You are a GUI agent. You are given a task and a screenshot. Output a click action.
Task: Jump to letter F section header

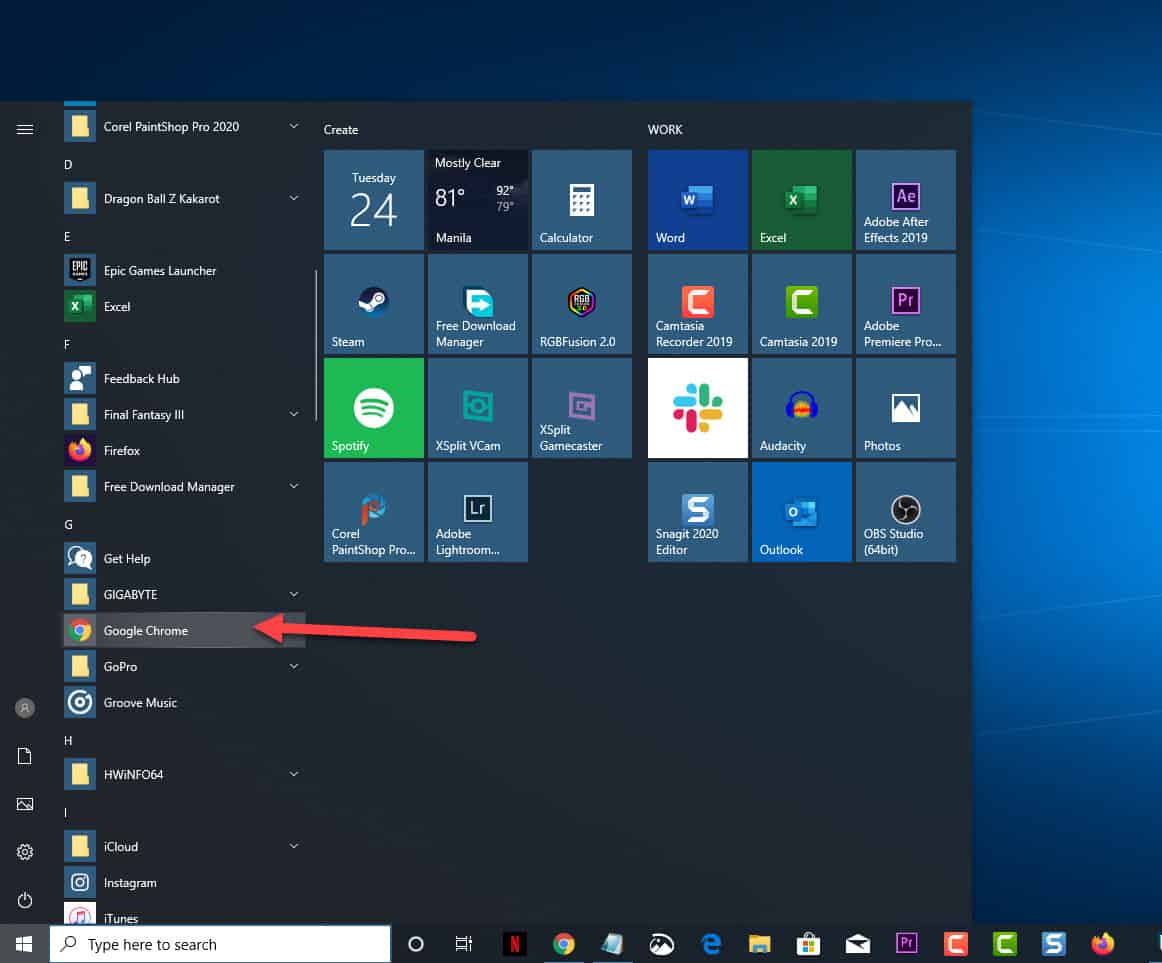tap(67, 345)
